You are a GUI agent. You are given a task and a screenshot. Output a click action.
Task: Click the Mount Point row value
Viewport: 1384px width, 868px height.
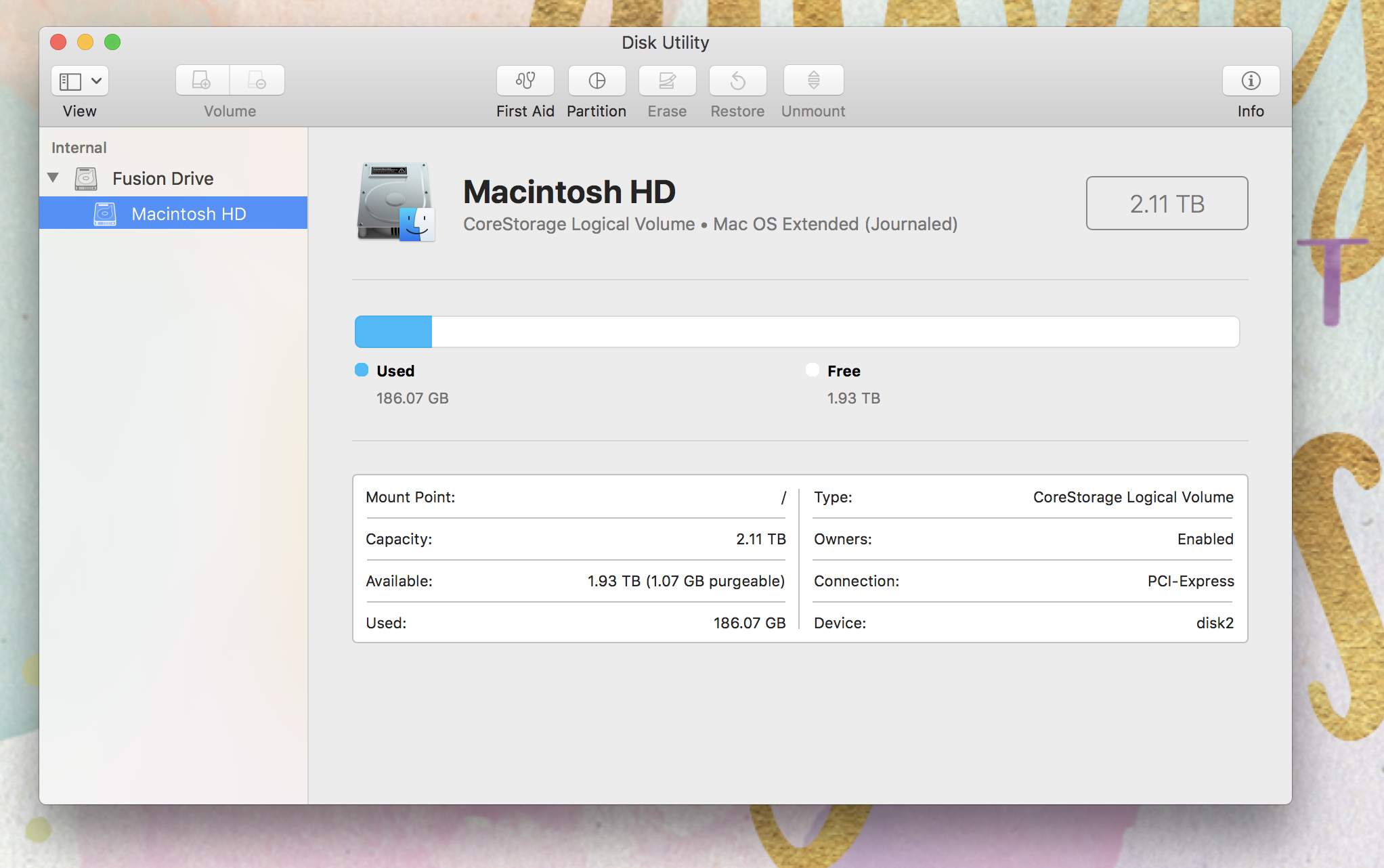click(x=783, y=498)
